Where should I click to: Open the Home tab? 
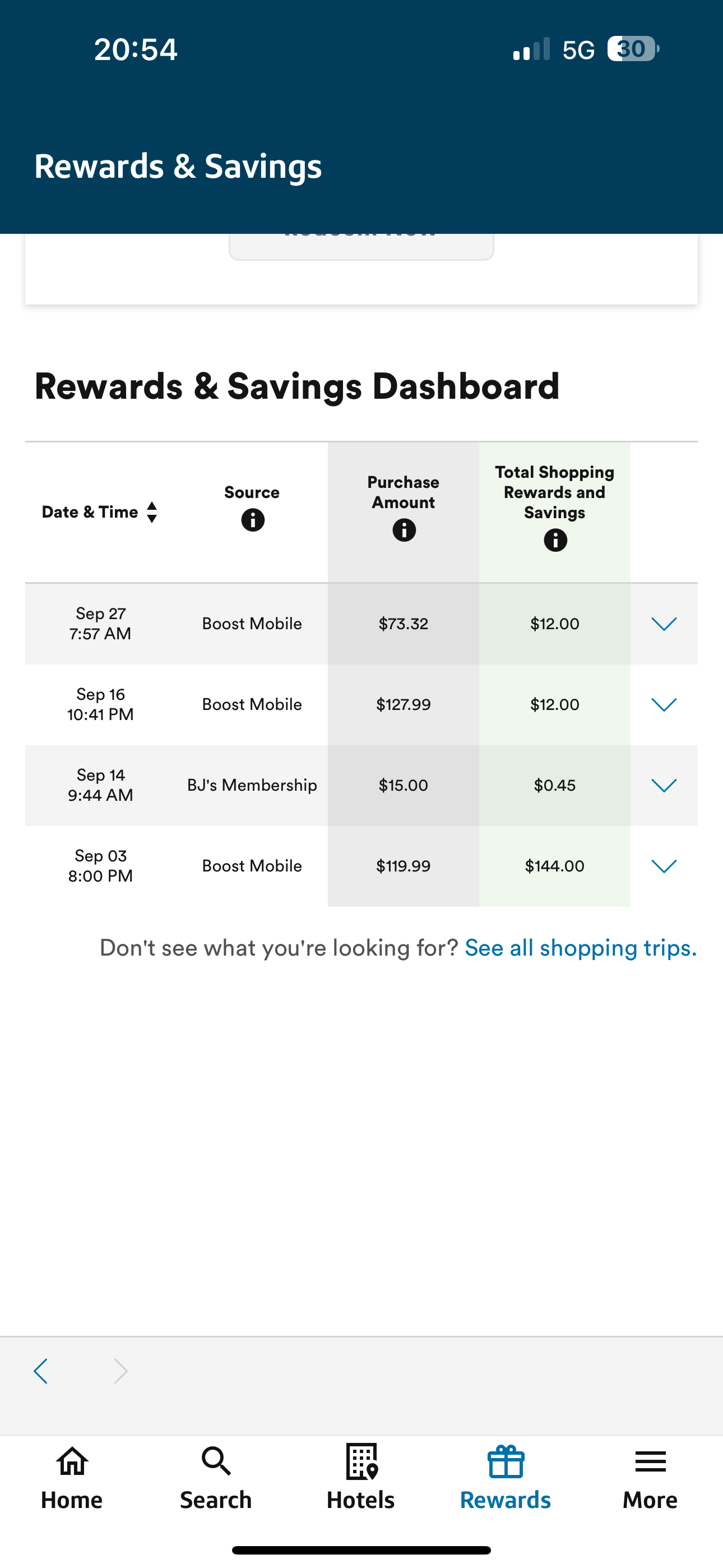(72, 1477)
